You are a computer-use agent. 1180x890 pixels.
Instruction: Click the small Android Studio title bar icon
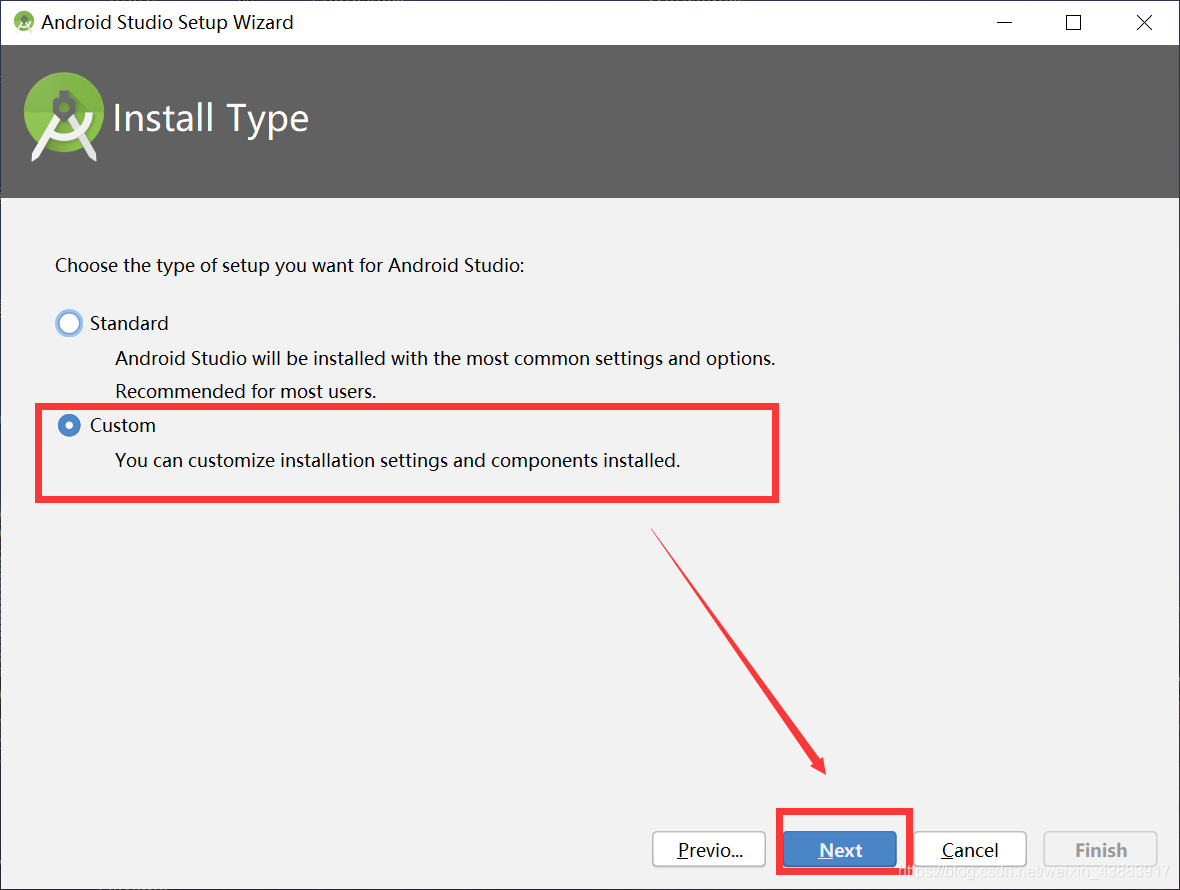(x=24, y=23)
